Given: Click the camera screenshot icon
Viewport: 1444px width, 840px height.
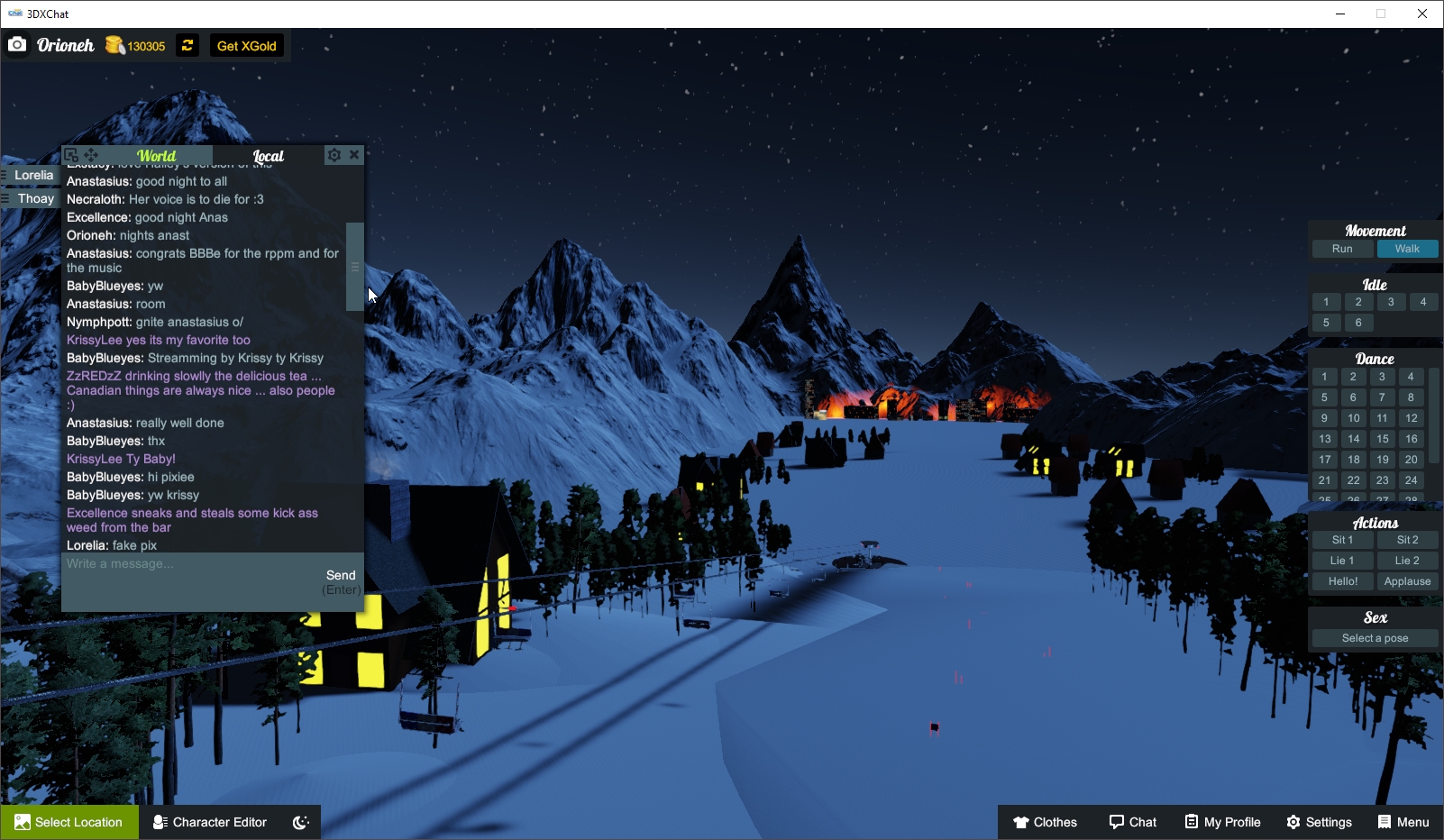Looking at the screenshot, I should click(x=17, y=44).
